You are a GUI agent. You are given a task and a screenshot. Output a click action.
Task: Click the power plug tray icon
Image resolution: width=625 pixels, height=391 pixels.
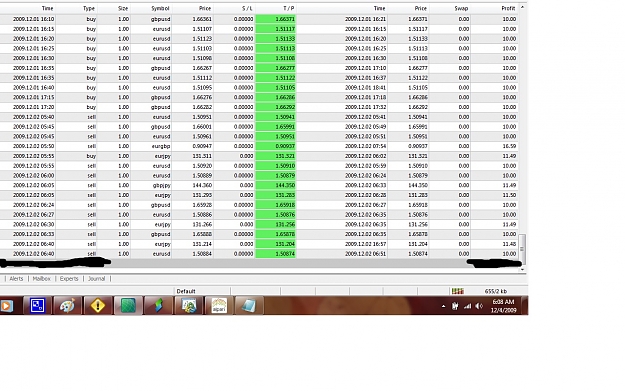455,306
